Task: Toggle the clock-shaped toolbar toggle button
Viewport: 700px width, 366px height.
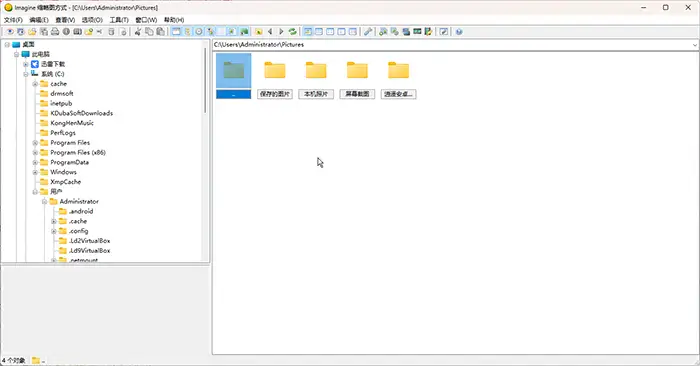Action: pos(199,32)
